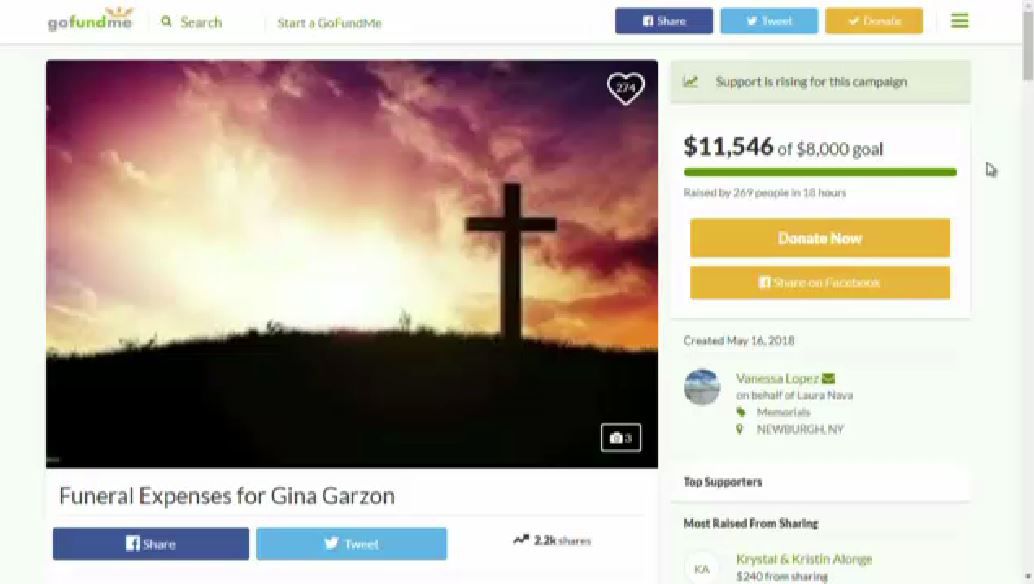Image resolution: width=1034 pixels, height=584 pixels.
Task: Click the green donation progress bar
Action: [820, 172]
